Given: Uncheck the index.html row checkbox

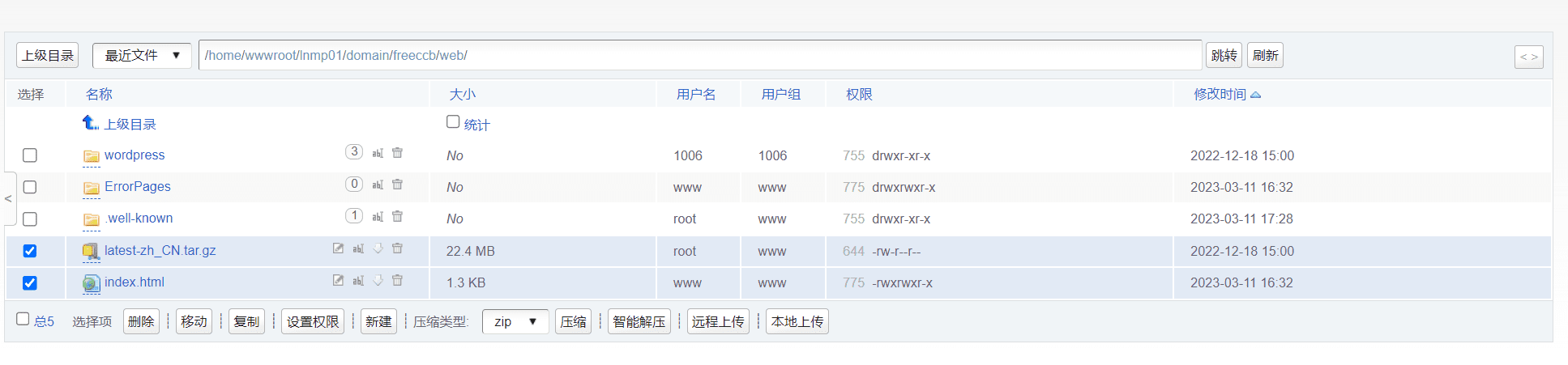Looking at the screenshot, I should [30, 283].
